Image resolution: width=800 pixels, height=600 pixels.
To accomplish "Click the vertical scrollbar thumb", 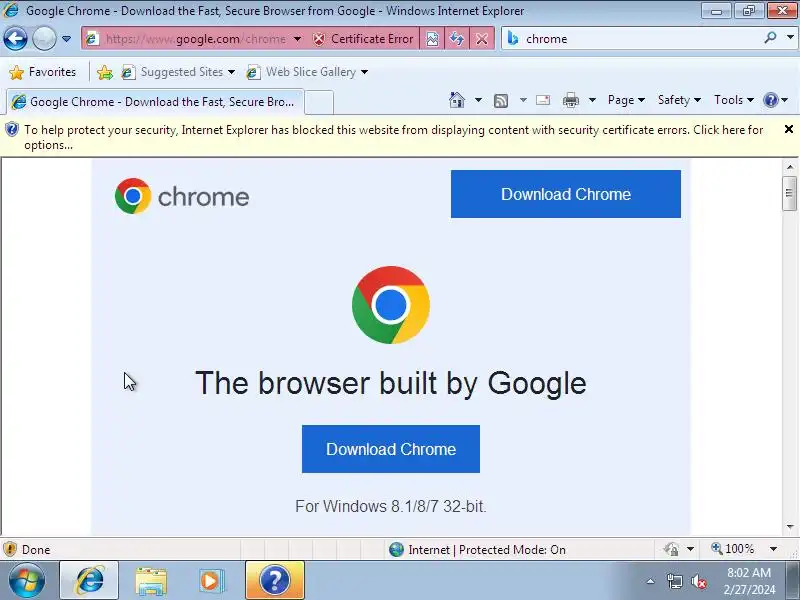I will [790, 193].
